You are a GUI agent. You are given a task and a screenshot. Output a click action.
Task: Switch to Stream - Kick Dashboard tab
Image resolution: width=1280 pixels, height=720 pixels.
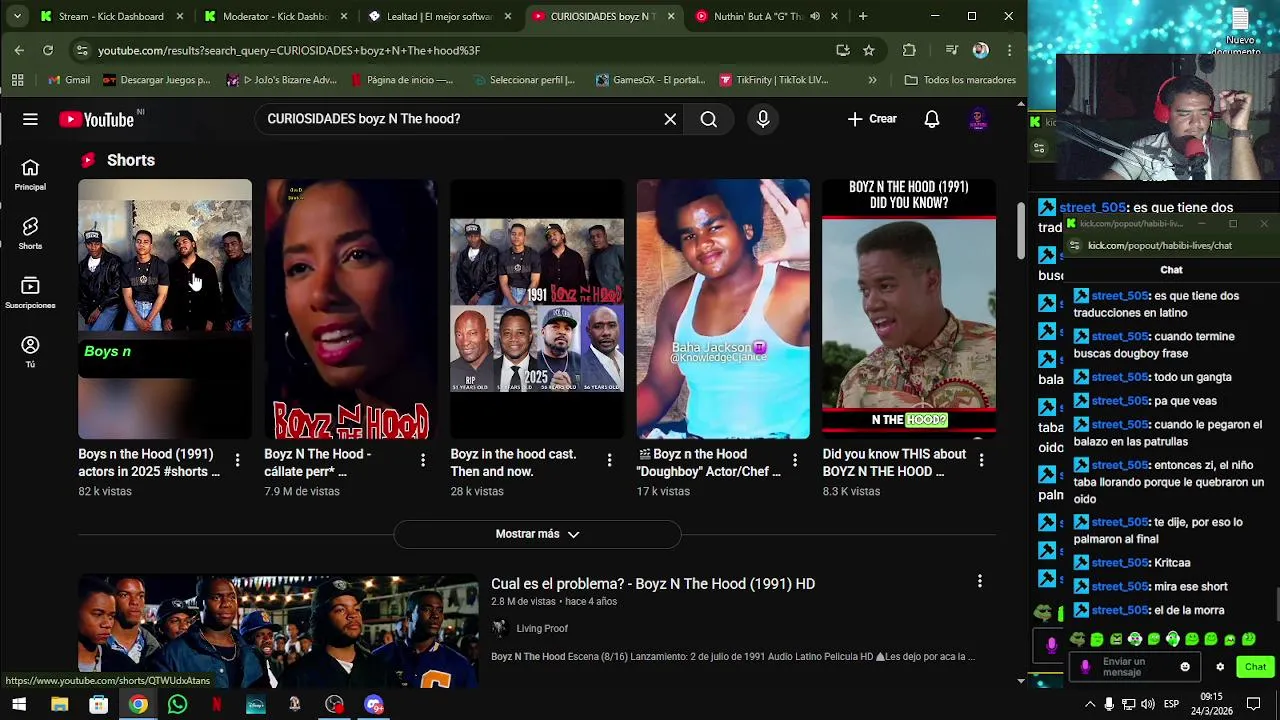click(111, 16)
